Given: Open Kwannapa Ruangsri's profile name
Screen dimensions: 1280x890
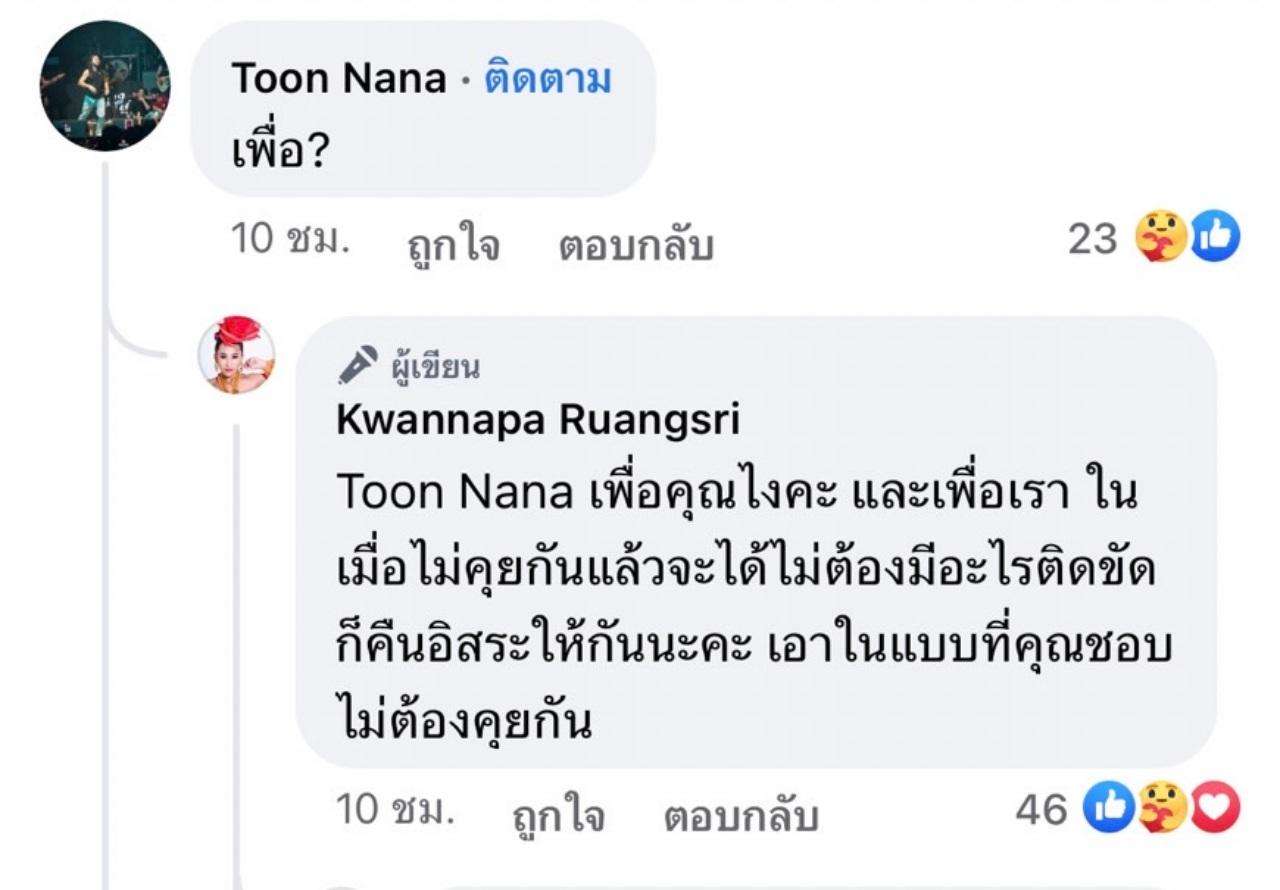Looking at the screenshot, I should (x=538, y=421).
